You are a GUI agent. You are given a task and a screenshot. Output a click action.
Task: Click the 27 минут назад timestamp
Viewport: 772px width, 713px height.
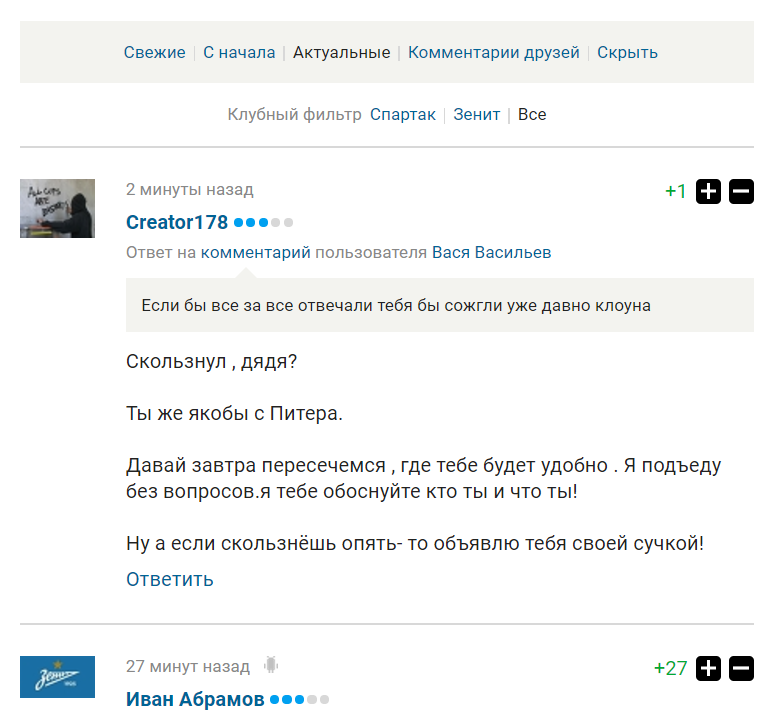click(x=188, y=666)
